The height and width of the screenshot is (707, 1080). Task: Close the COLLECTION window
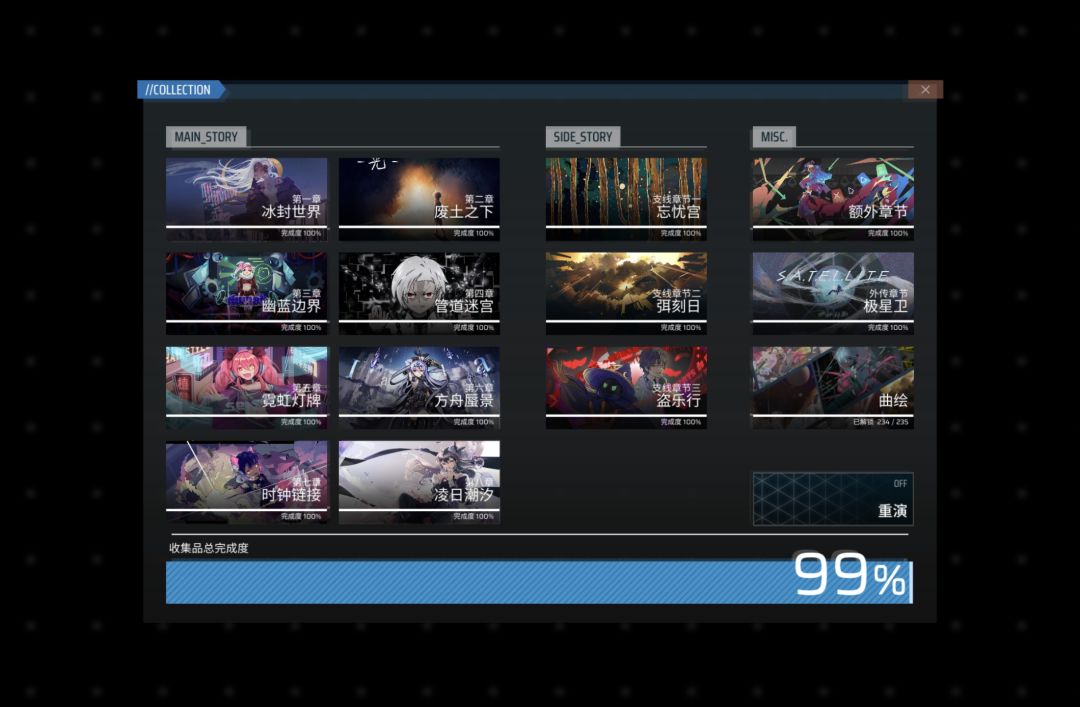pyautogui.click(x=925, y=90)
